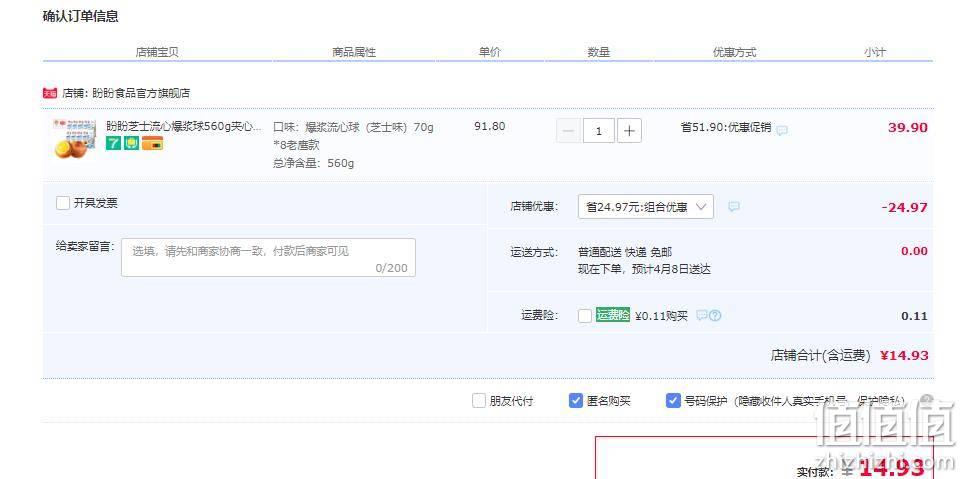Open the product thumbnail image
This screenshot has height=479, width=964.
[74, 139]
